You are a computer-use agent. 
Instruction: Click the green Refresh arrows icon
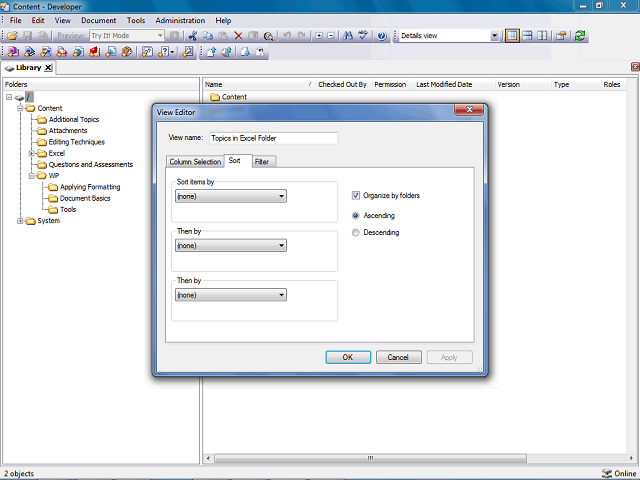pos(580,36)
